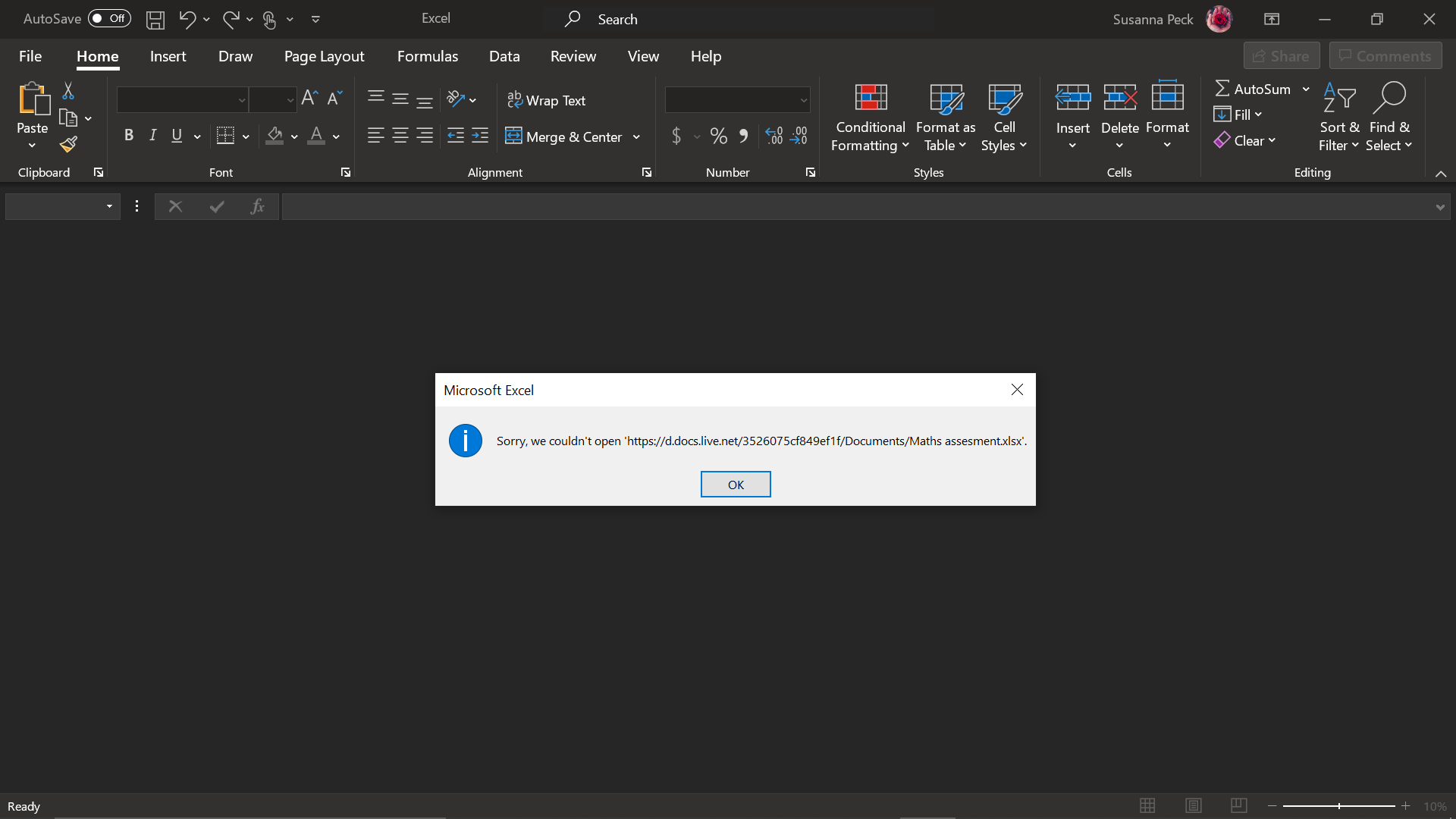Open the font size dropdown
1456x819 pixels.
tap(290, 100)
